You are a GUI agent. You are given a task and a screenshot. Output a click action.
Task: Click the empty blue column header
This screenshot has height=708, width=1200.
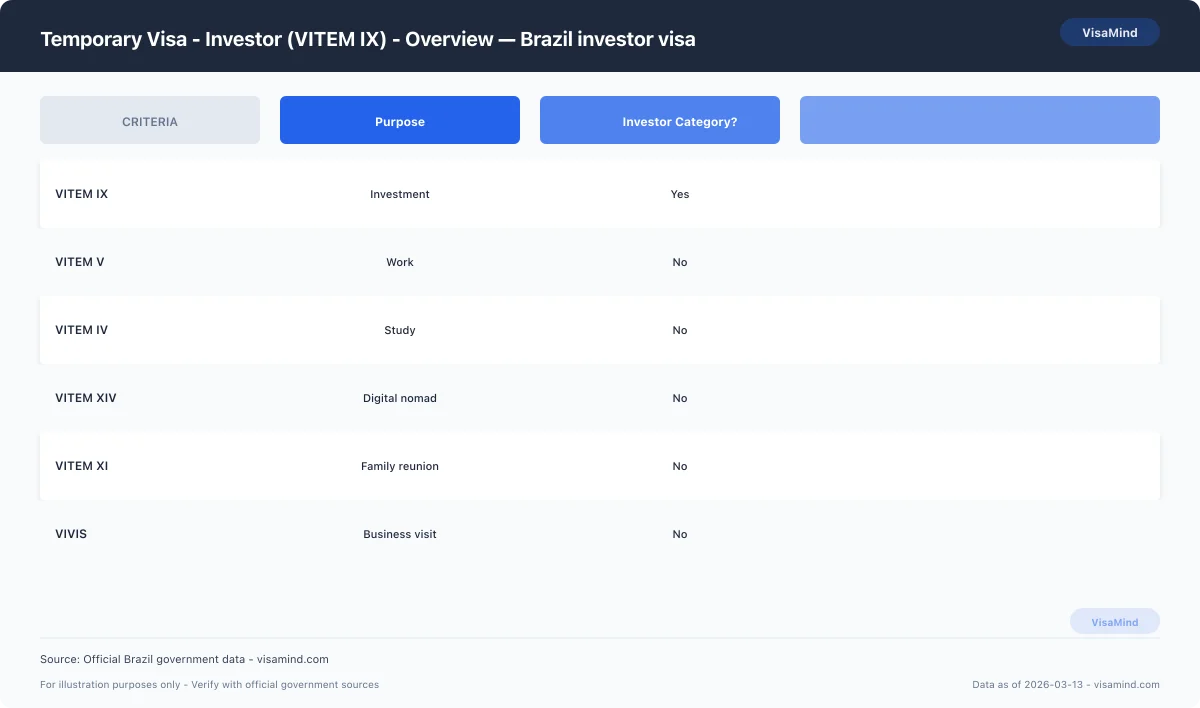tap(979, 120)
